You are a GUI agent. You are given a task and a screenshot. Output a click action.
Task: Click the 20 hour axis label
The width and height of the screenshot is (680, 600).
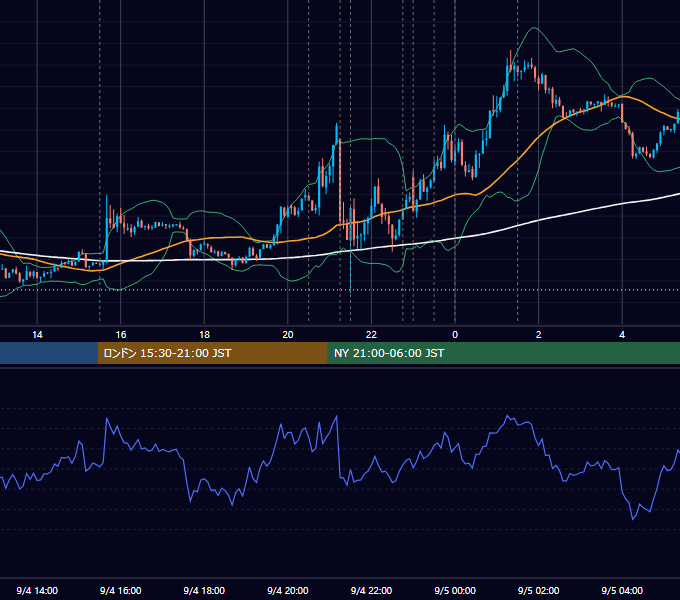coord(288,335)
